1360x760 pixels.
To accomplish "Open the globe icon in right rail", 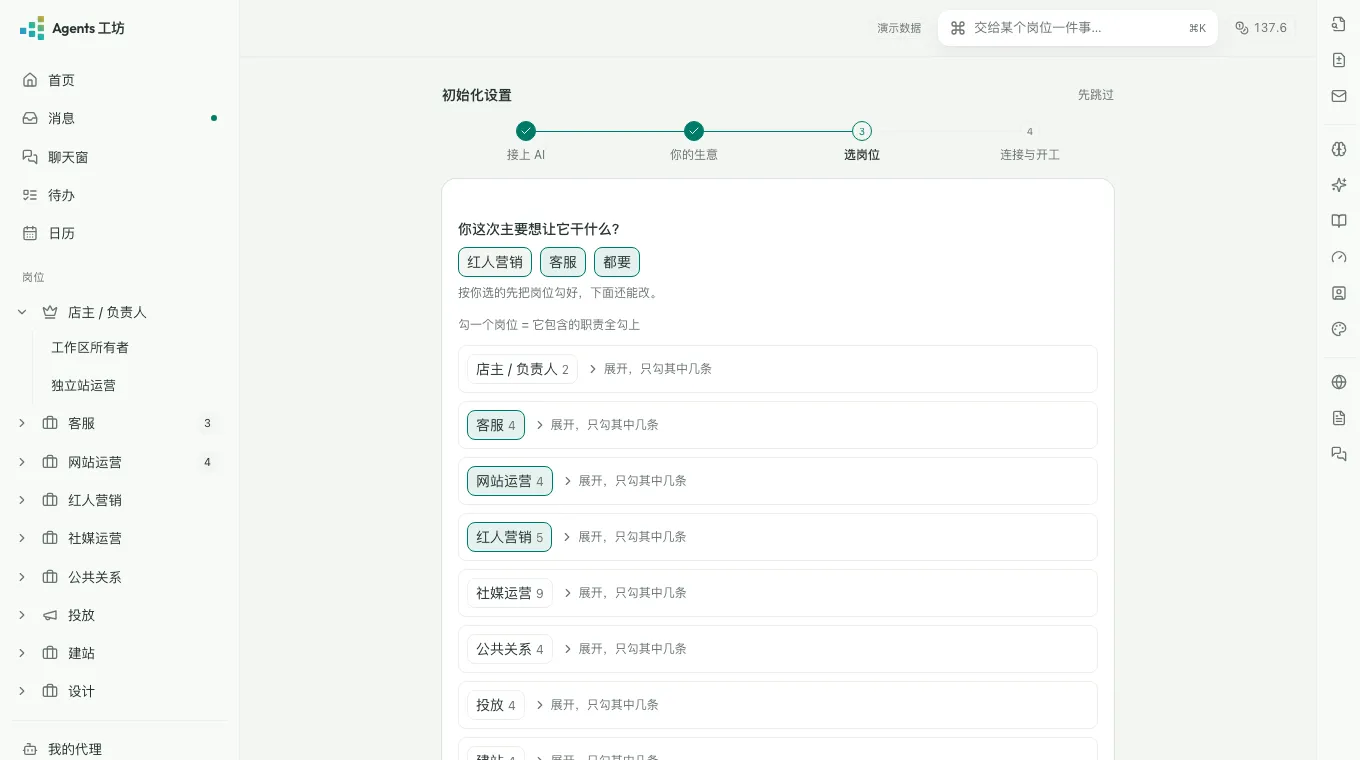I will coord(1339,382).
